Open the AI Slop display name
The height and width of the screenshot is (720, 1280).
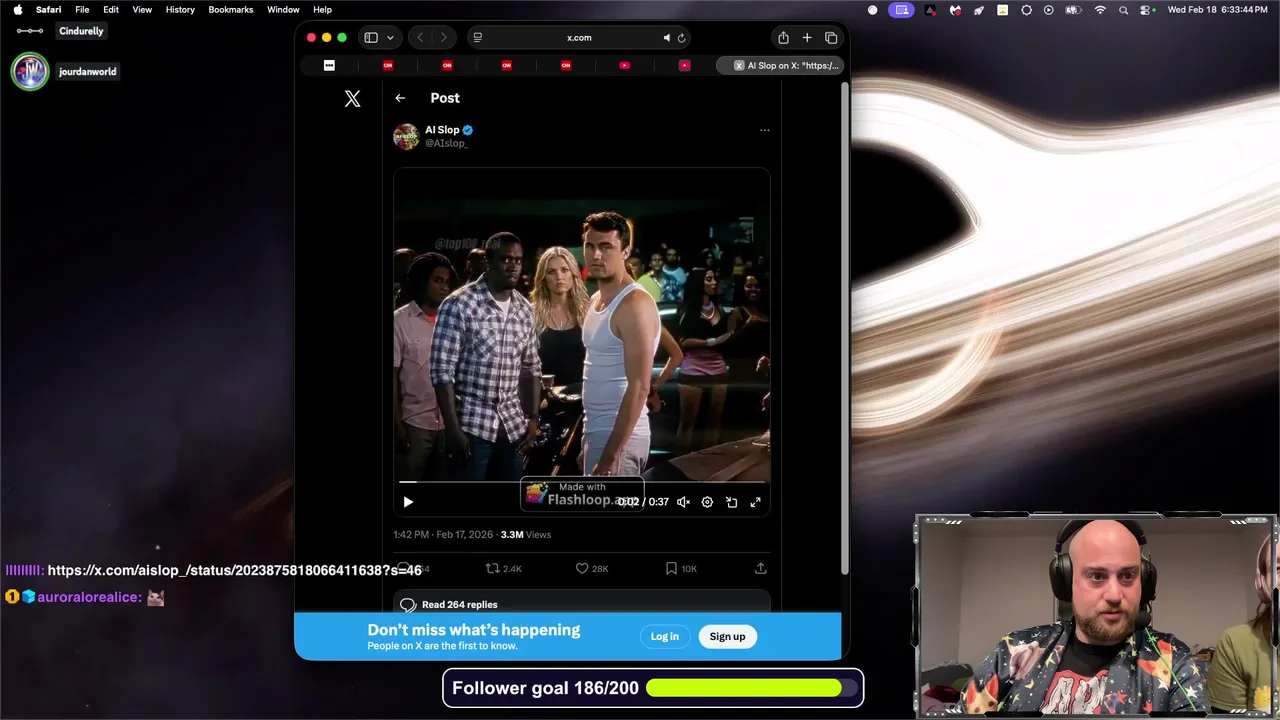point(442,130)
